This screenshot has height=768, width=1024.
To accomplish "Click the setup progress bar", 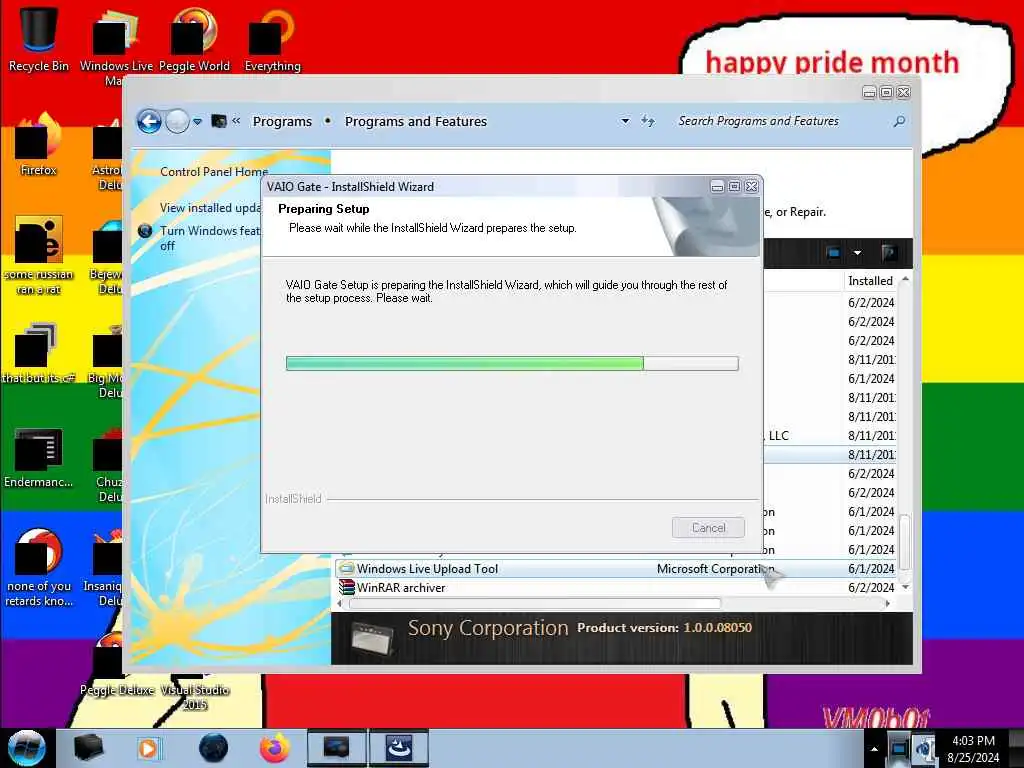I will (512, 364).
